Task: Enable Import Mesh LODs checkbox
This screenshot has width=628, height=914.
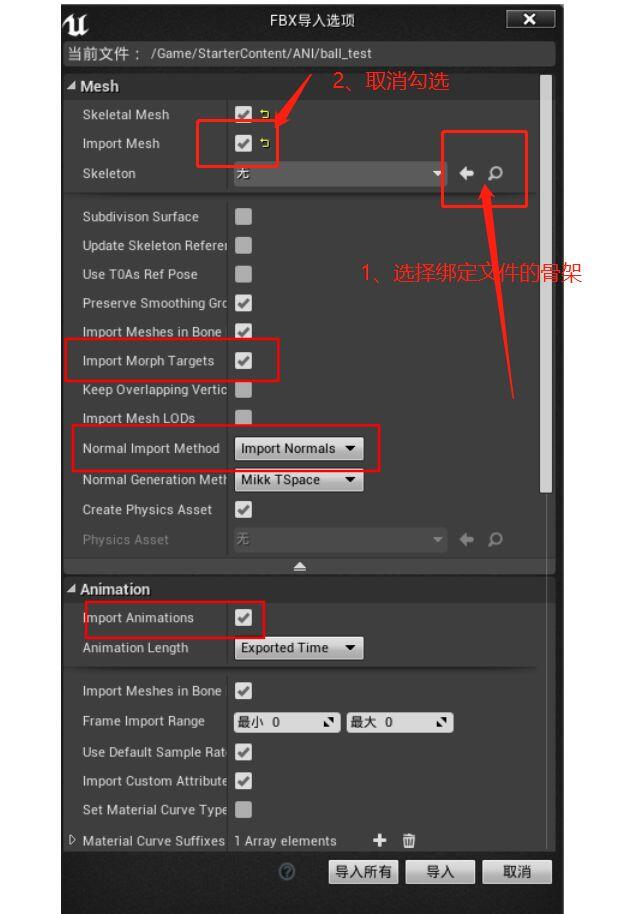Action: point(243,417)
